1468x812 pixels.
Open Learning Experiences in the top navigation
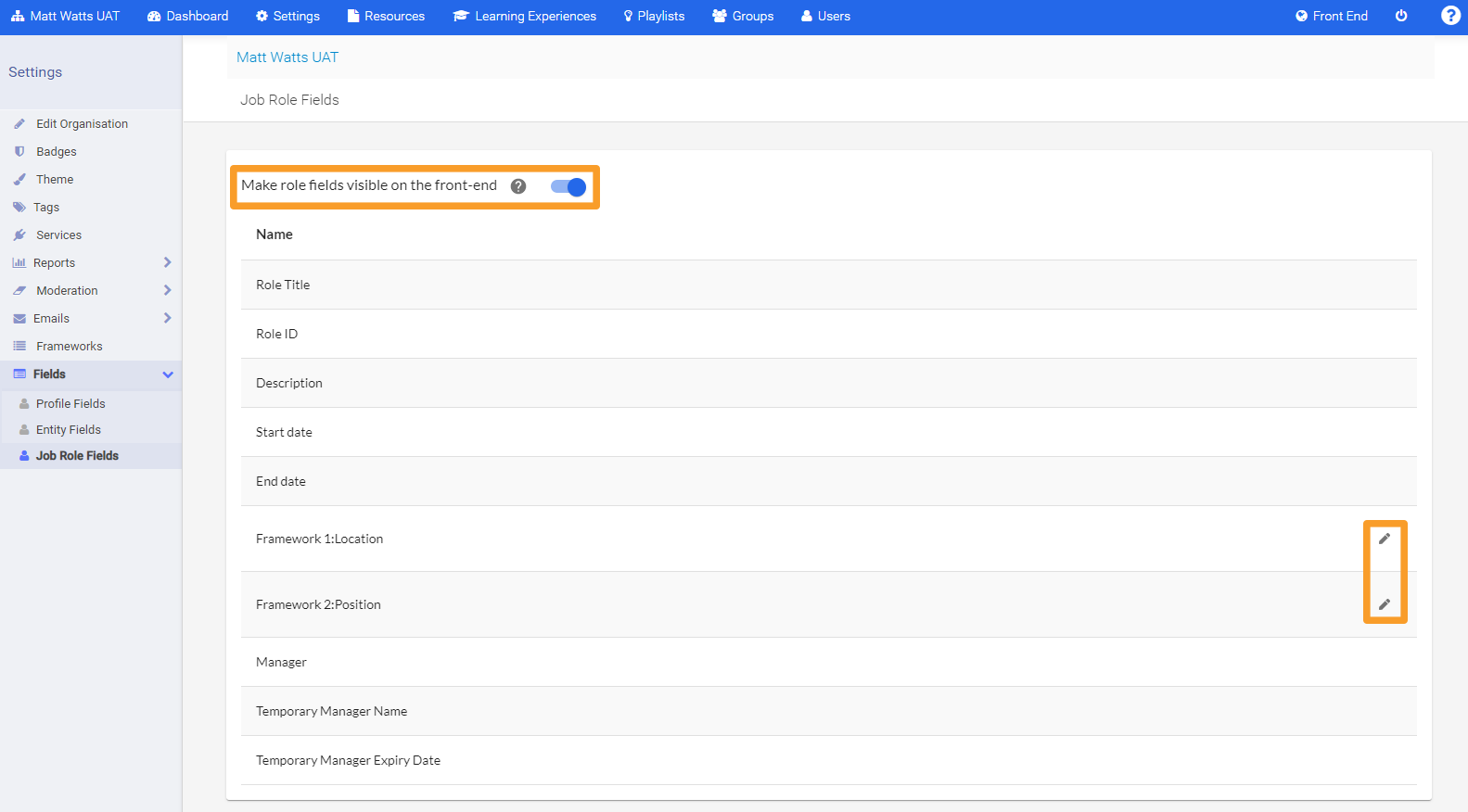pyautogui.click(x=525, y=16)
